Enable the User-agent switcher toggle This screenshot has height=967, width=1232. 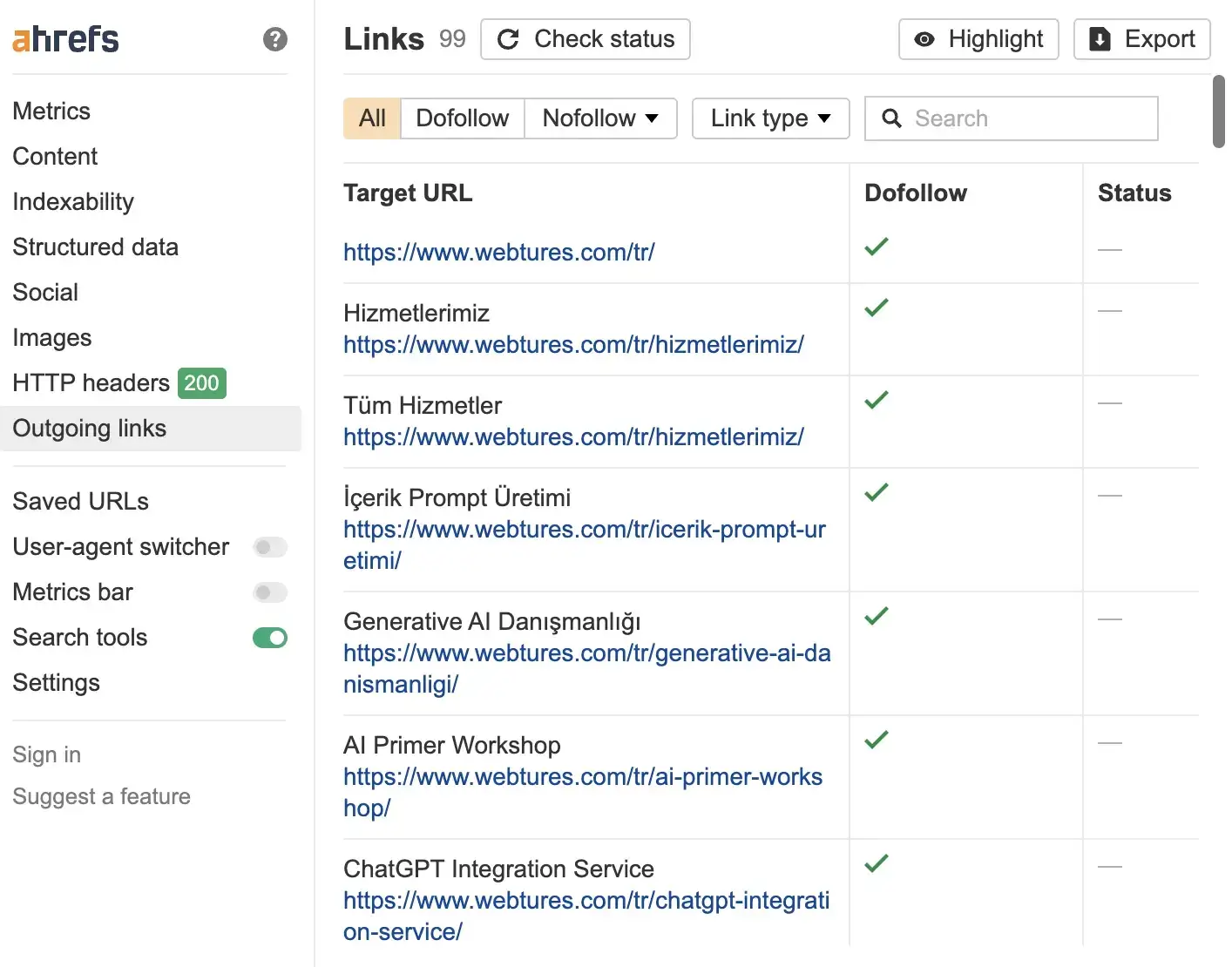(x=269, y=547)
